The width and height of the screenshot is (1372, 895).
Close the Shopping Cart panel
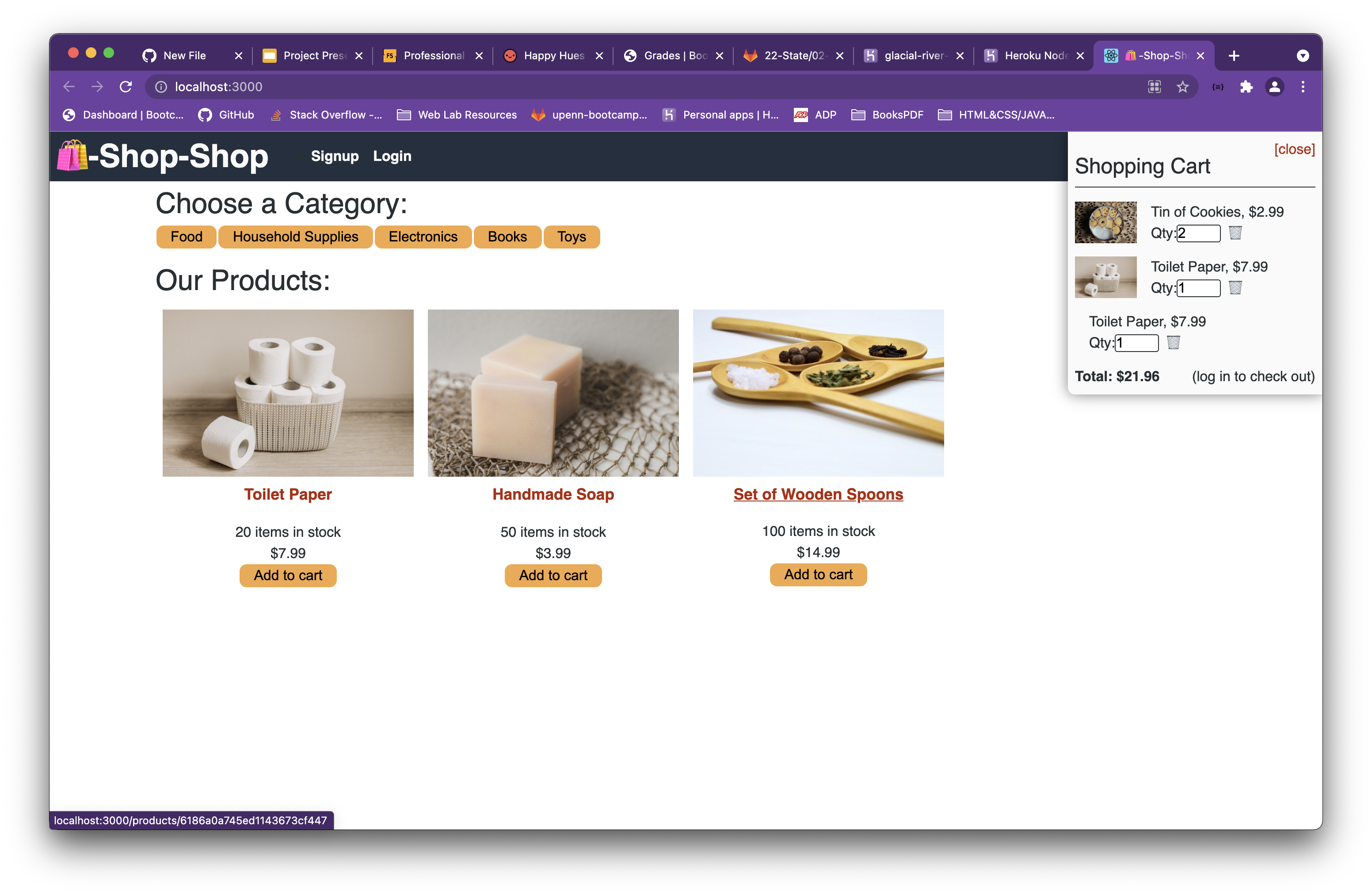point(1294,149)
